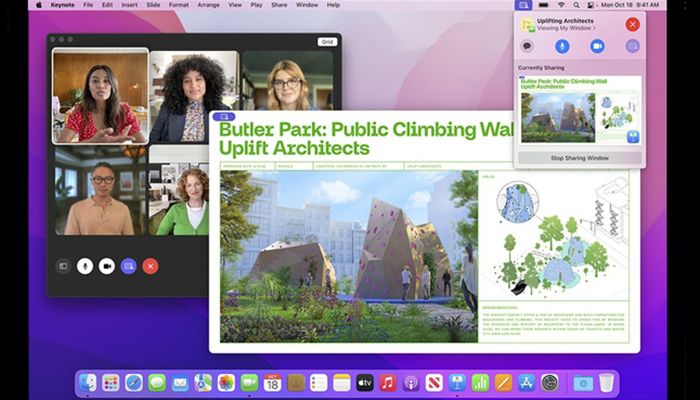Open the Slide menu
Screen dimensions: 700x400
153,5
